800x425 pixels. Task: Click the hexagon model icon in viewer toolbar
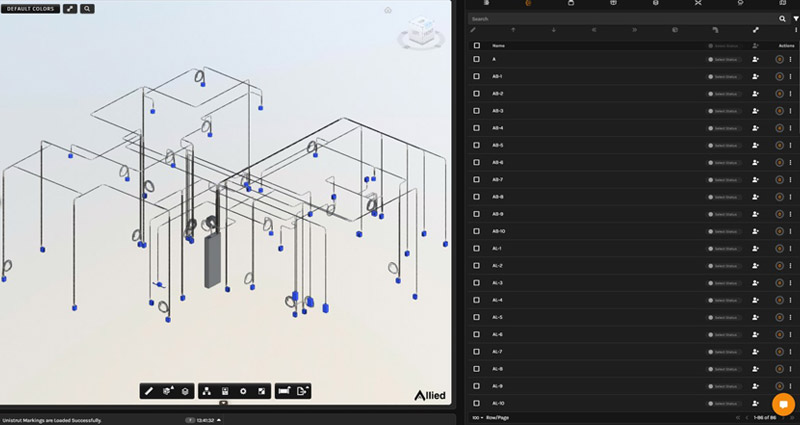click(x=185, y=391)
